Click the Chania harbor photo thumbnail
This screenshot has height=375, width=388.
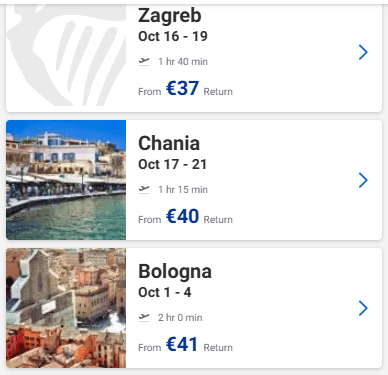coord(66,180)
